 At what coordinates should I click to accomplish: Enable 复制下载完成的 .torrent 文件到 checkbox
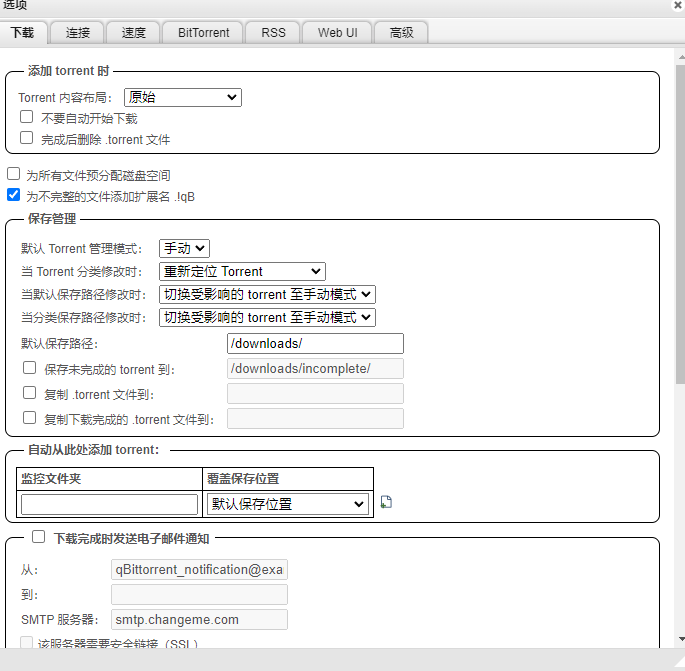click(x=29, y=418)
